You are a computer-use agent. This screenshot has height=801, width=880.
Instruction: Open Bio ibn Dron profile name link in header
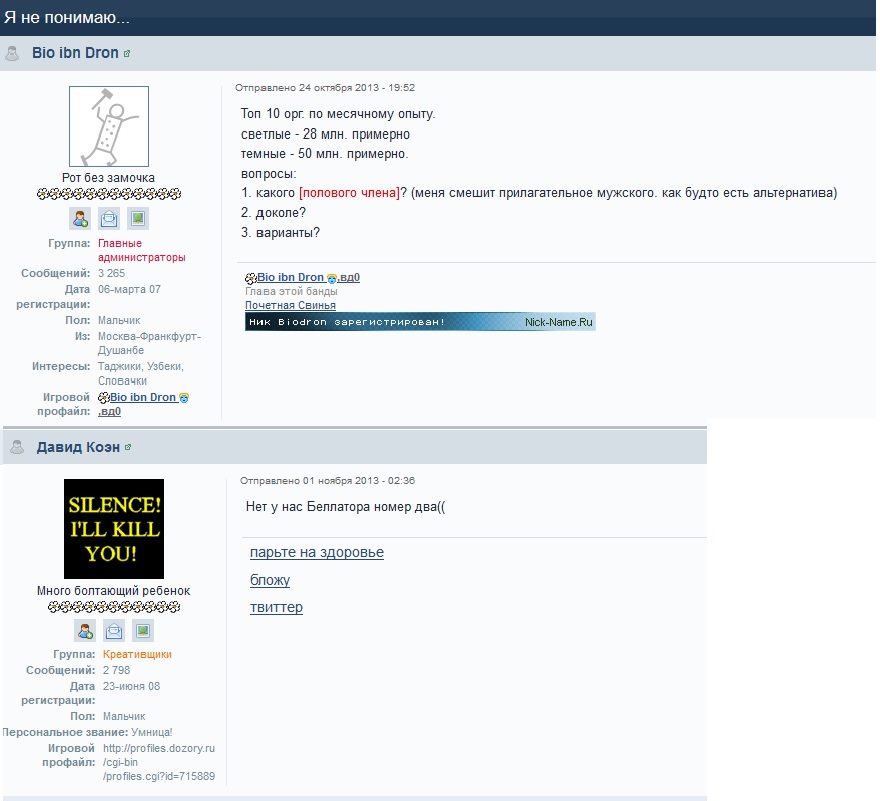coord(75,53)
